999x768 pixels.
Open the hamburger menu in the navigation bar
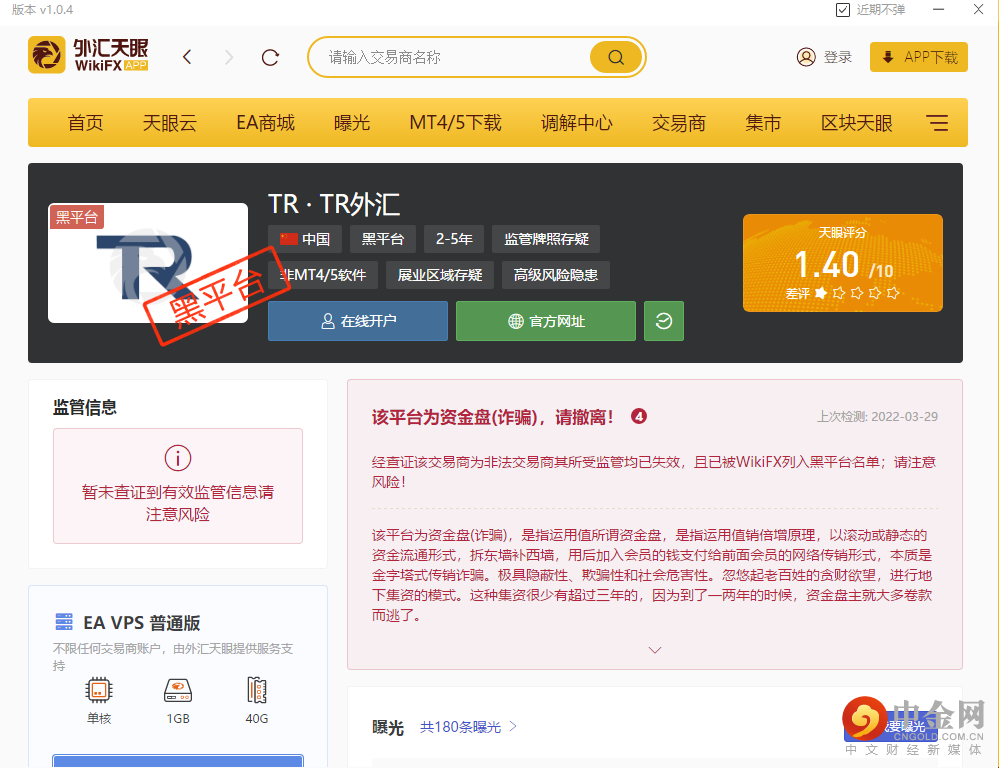[x=937, y=122]
